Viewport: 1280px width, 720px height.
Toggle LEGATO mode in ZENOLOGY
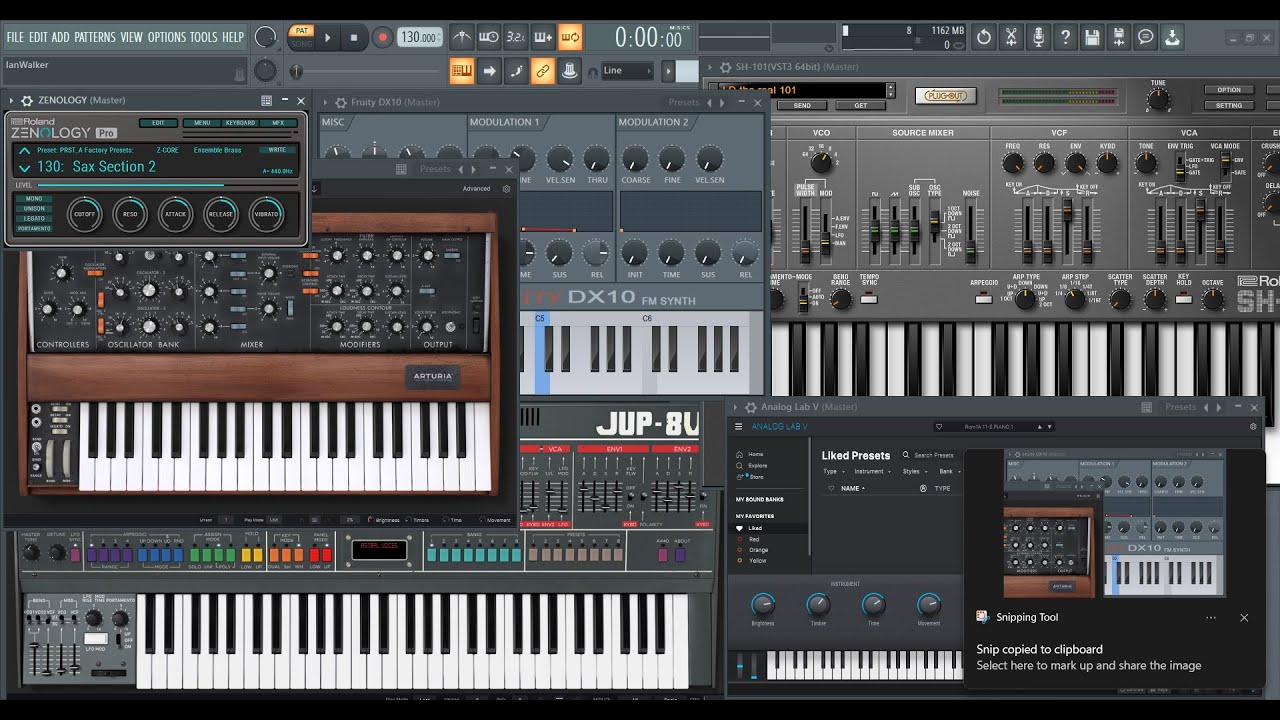click(34, 218)
